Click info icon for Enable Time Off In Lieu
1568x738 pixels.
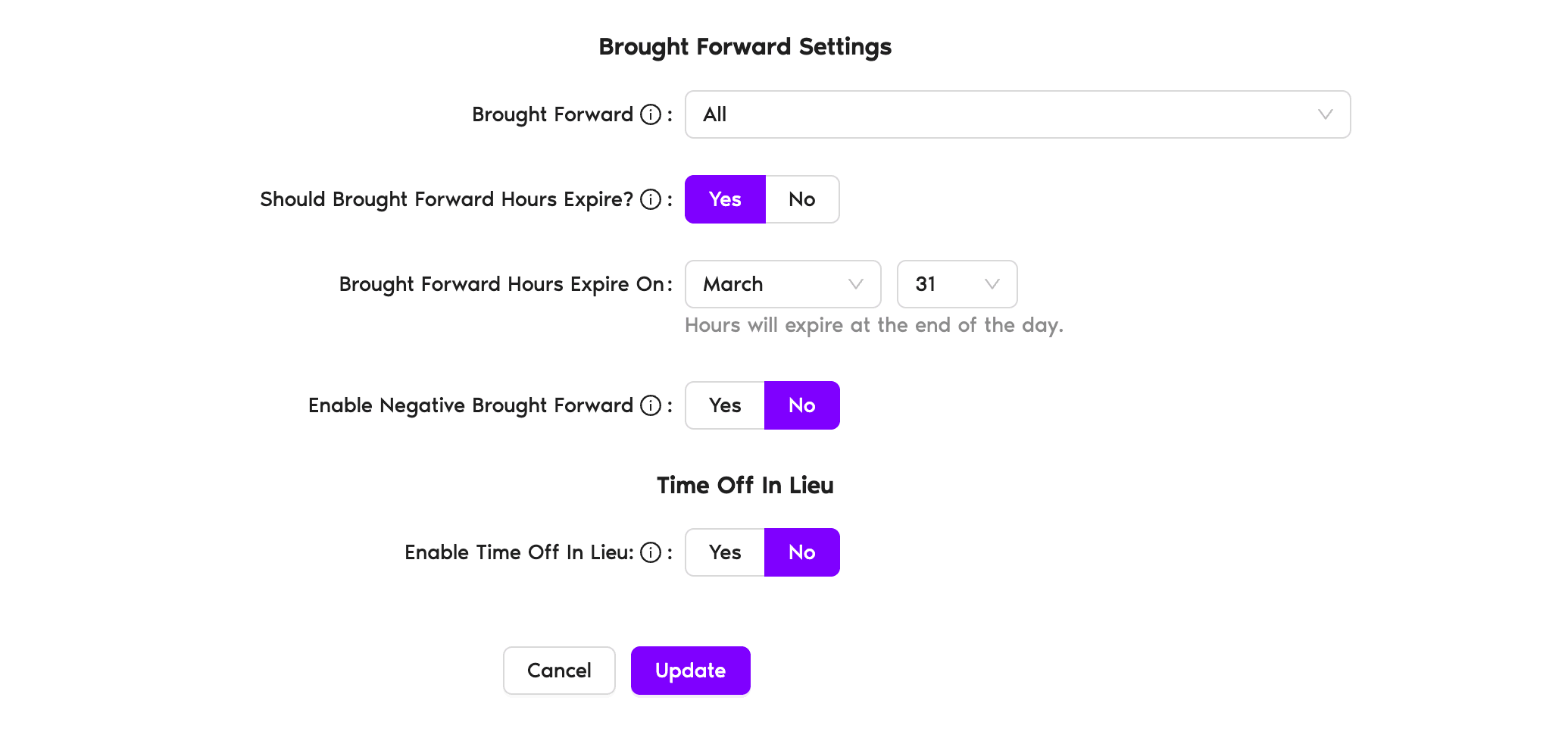click(x=650, y=552)
